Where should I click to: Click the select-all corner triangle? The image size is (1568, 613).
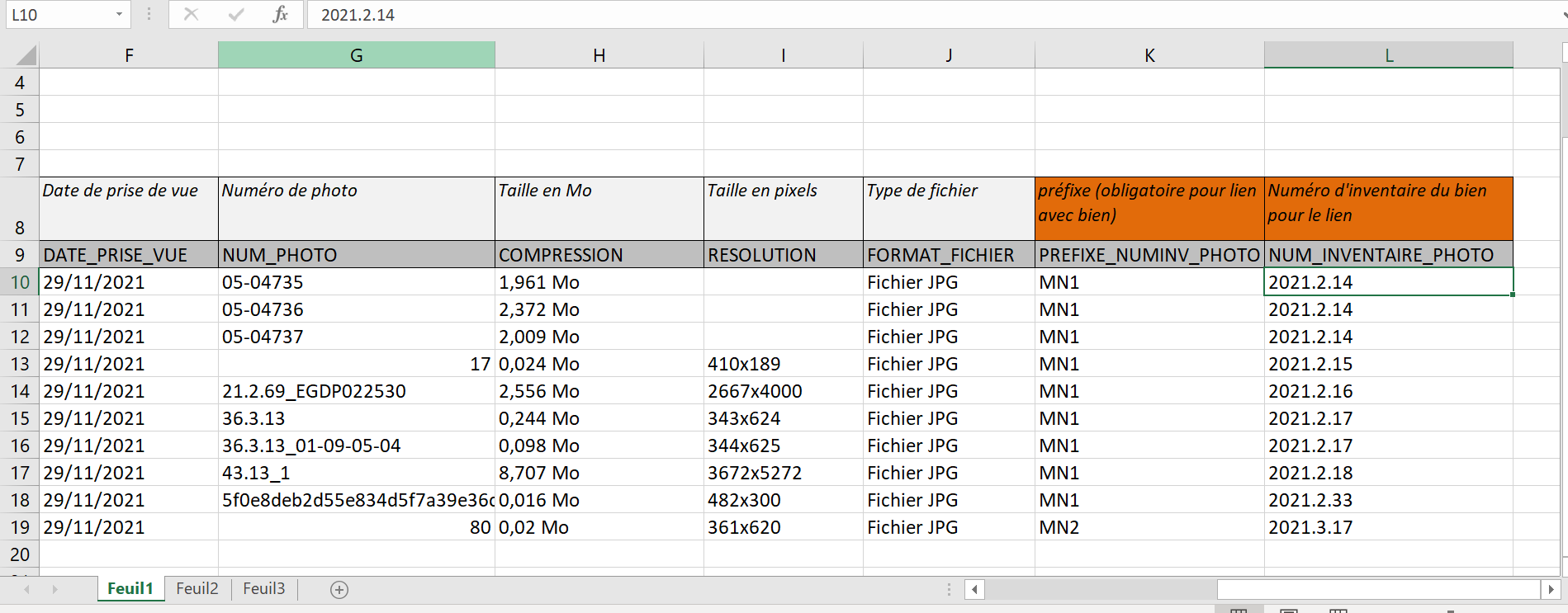pyautogui.click(x=26, y=55)
